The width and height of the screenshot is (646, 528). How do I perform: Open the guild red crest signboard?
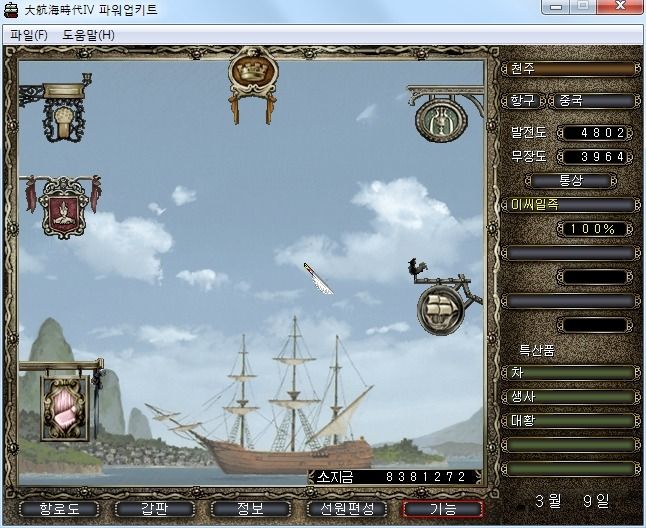63,207
